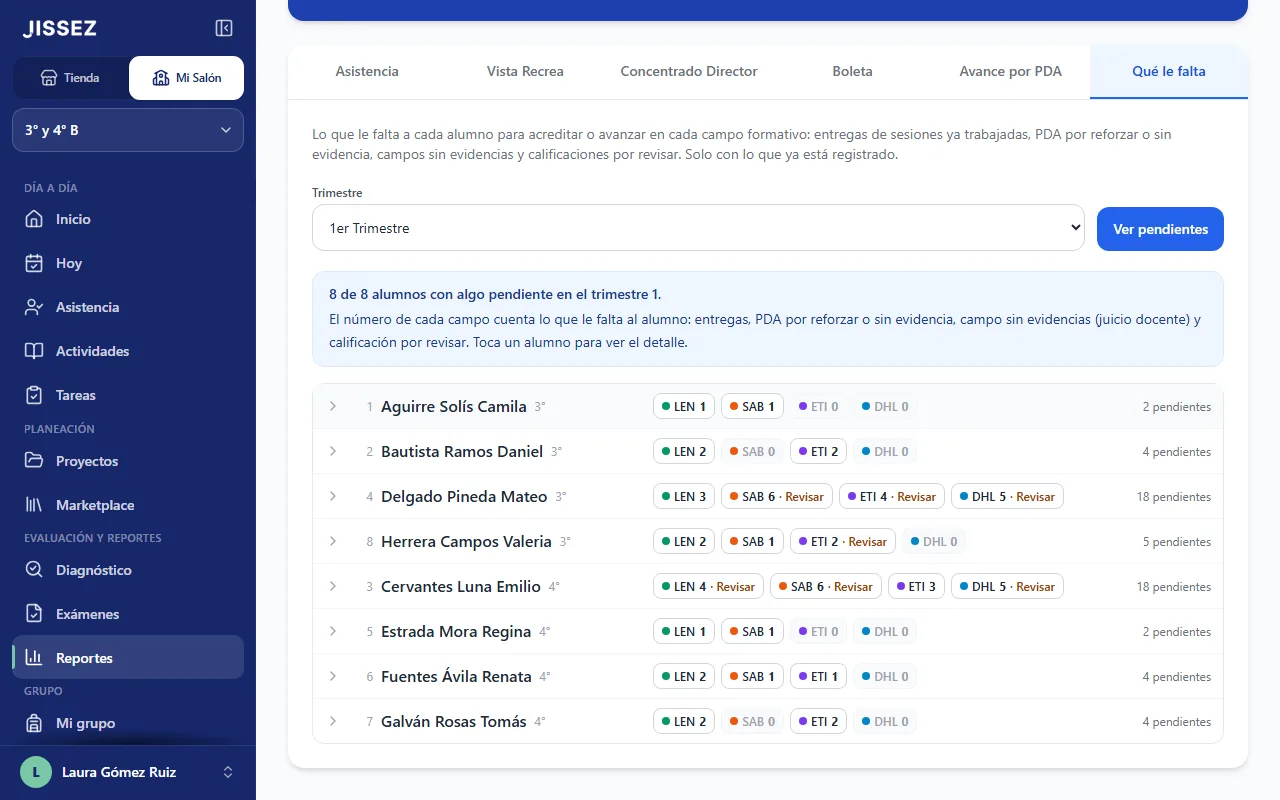Image resolution: width=1280 pixels, height=800 pixels.
Task: Open the user menu arrows beside Laura Gómez Ruiz
Action: point(227,772)
